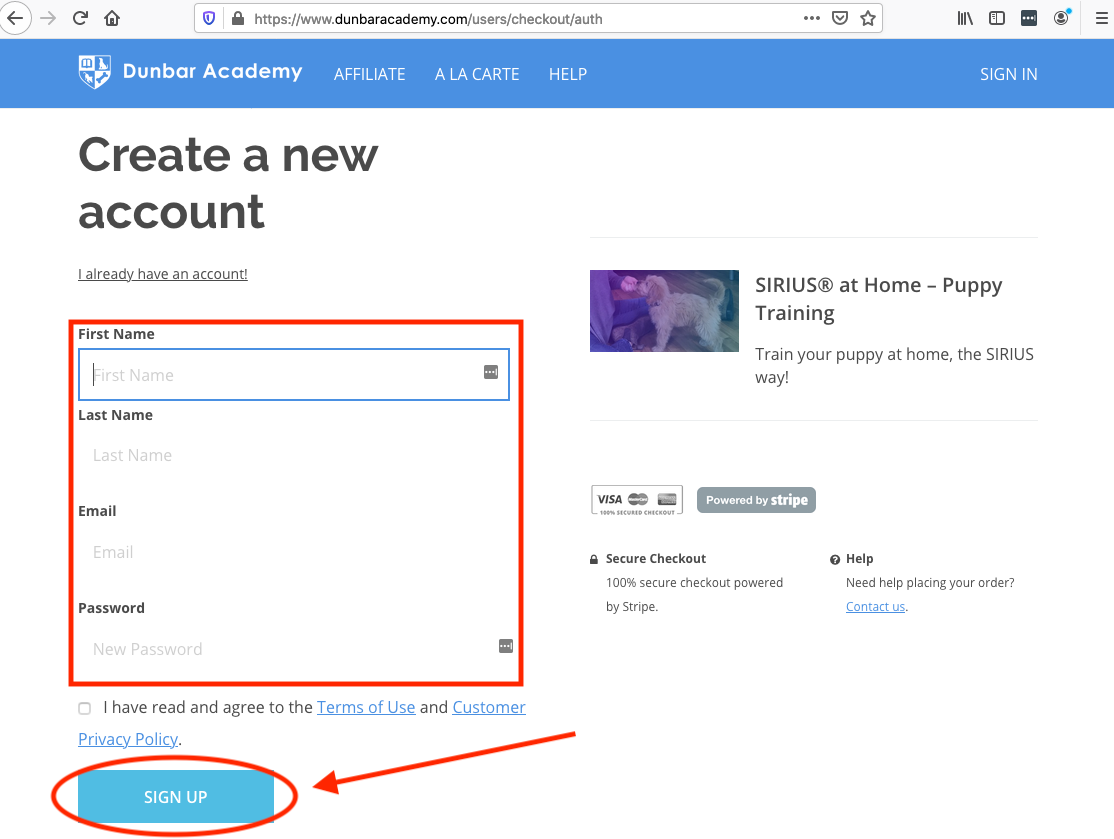The width and height of the screenshot is (1114, 839).
Task: Focus the New Password input field
Action: [294, 649]
